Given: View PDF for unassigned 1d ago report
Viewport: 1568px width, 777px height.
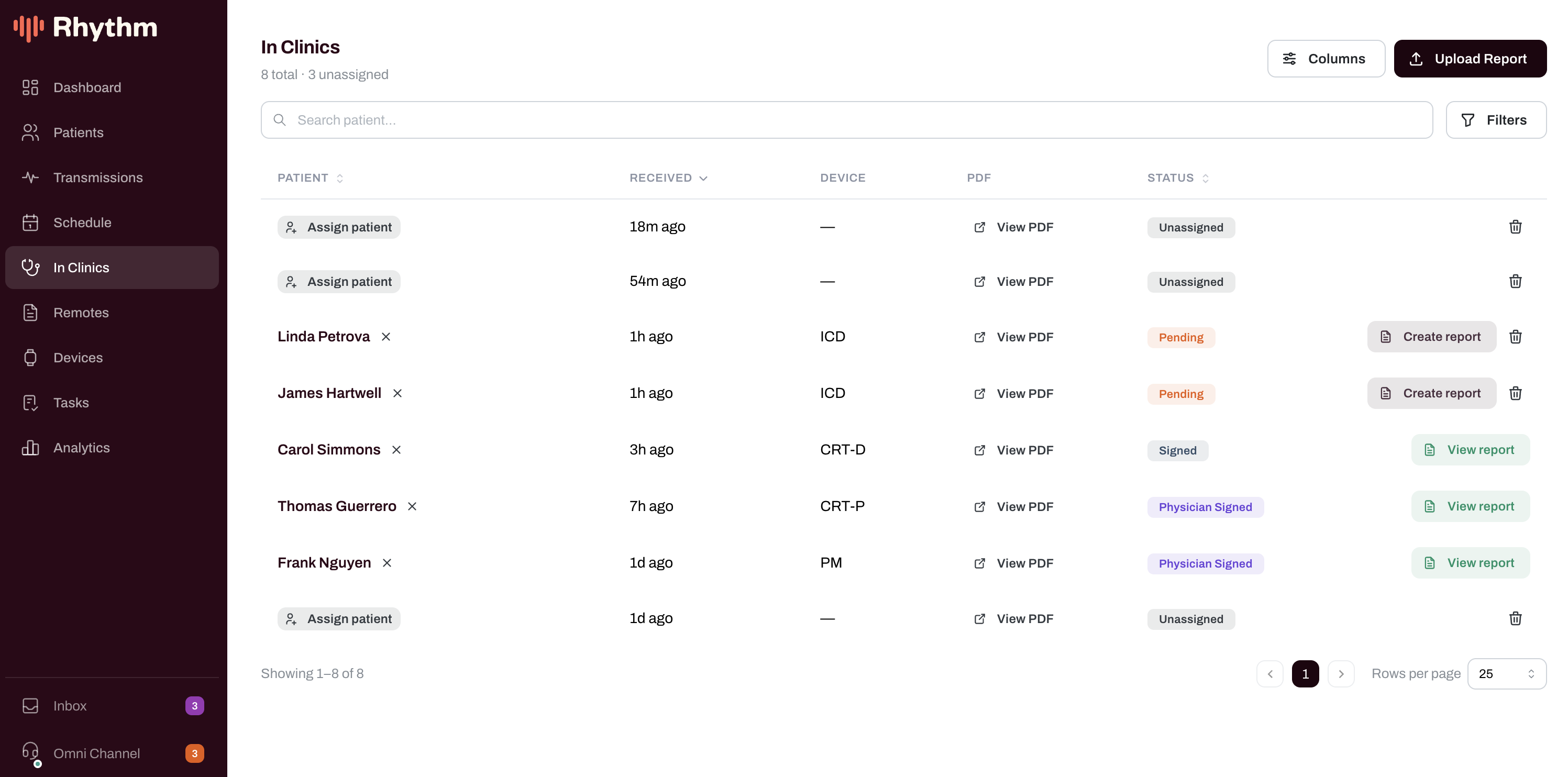Looking at the screenshot, I should tap(1013, 618).
